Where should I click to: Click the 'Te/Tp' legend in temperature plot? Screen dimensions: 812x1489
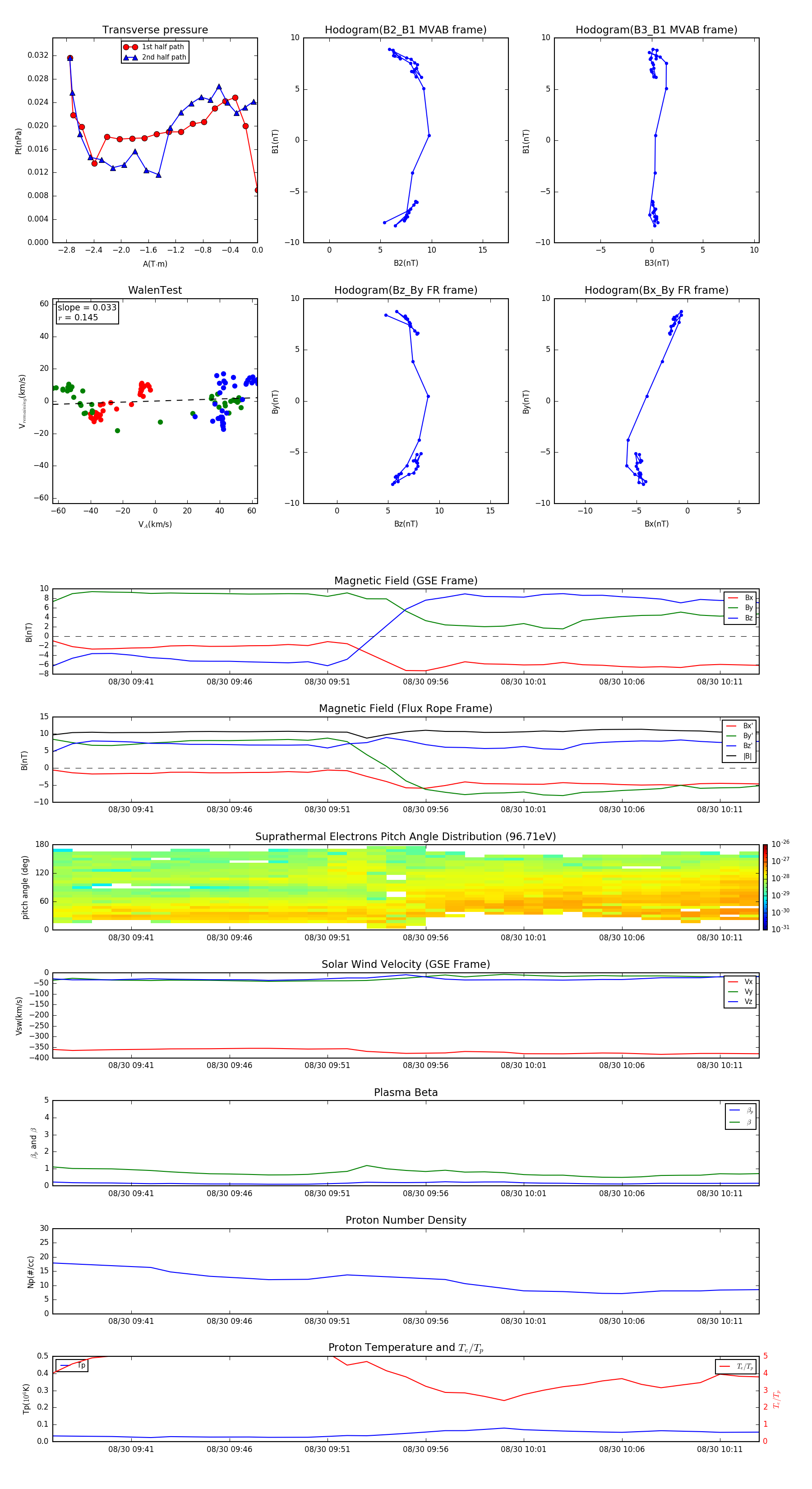[736, 1366]
